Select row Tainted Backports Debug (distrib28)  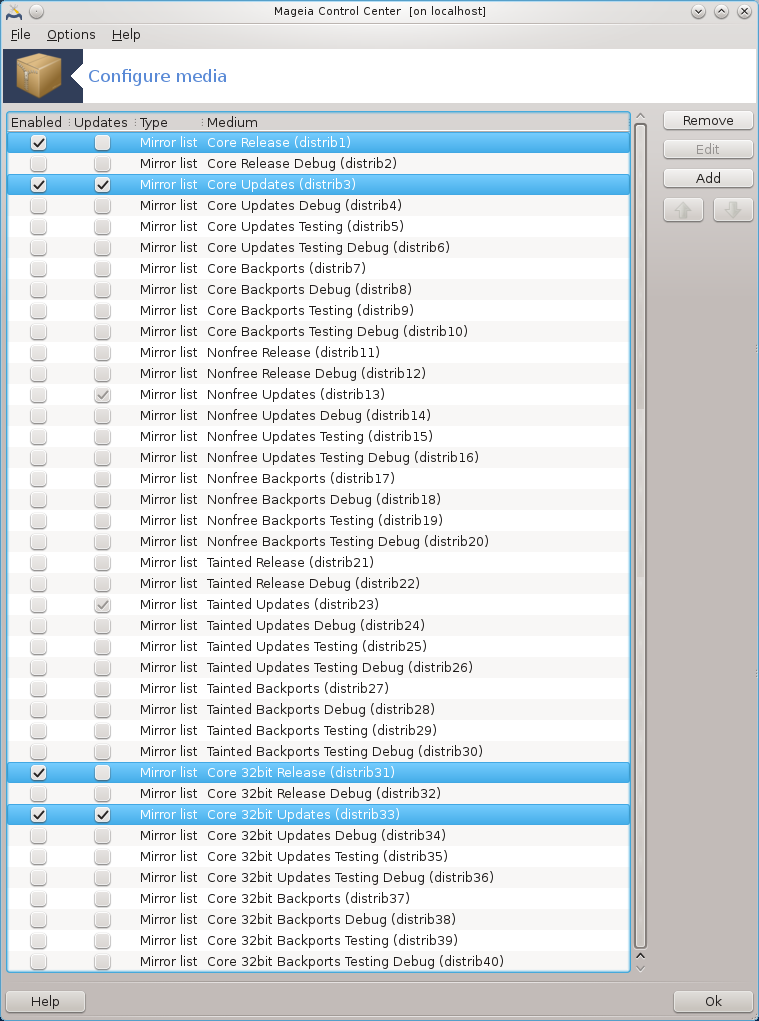(x=318, y=710)
